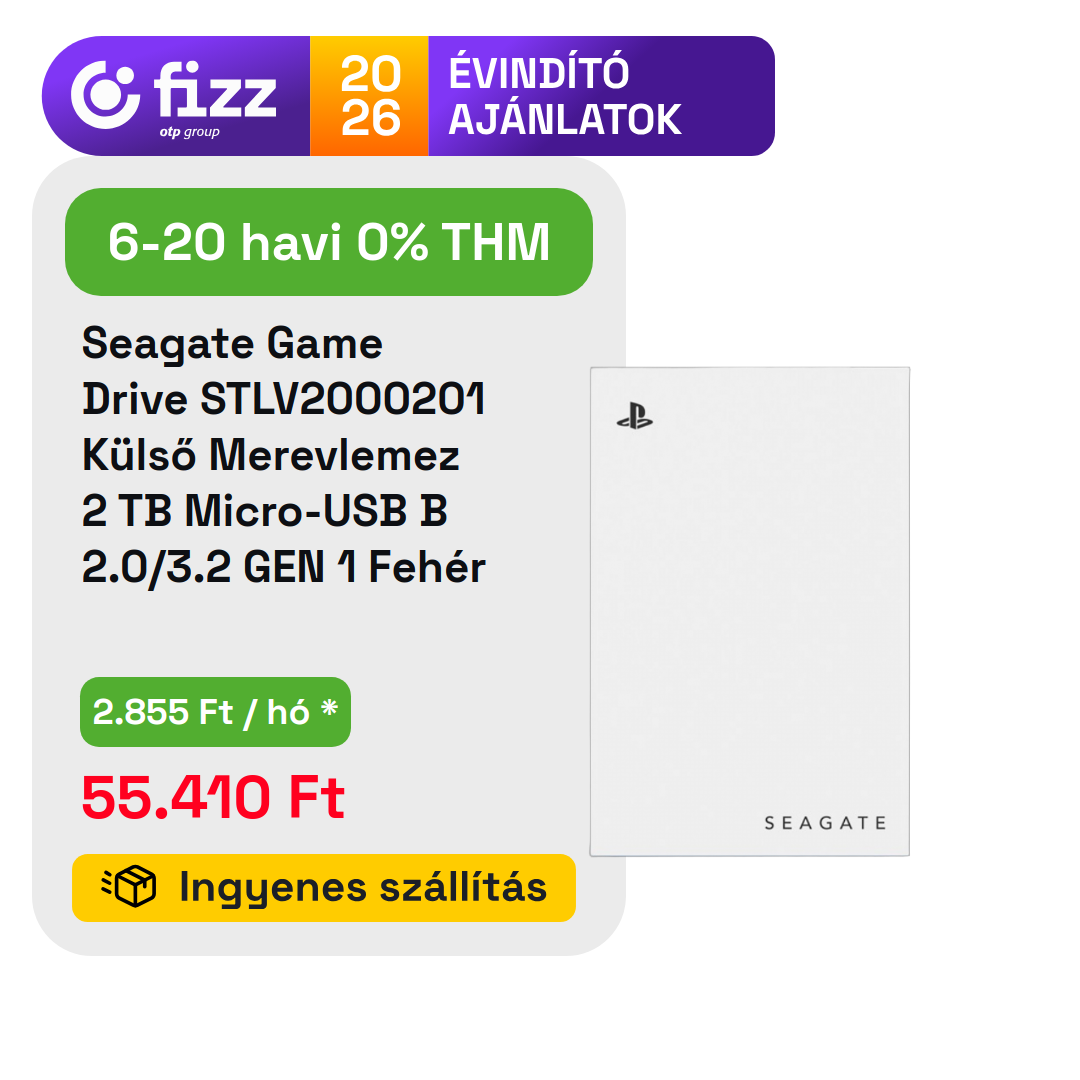Viewport: 1080px width, 1080px height.
Task: Open the Seagate Game product title
Action: click(x=232, y=344)
